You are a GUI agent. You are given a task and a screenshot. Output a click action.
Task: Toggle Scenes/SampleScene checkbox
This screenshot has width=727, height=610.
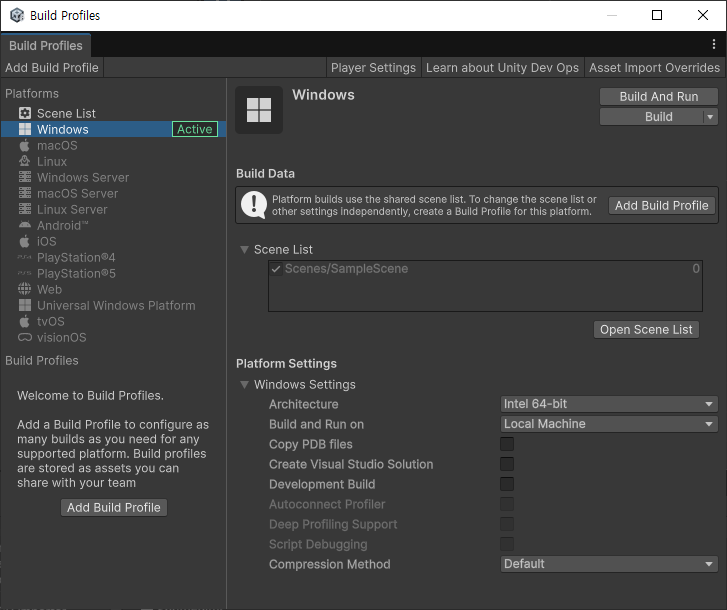click(276, 269)
